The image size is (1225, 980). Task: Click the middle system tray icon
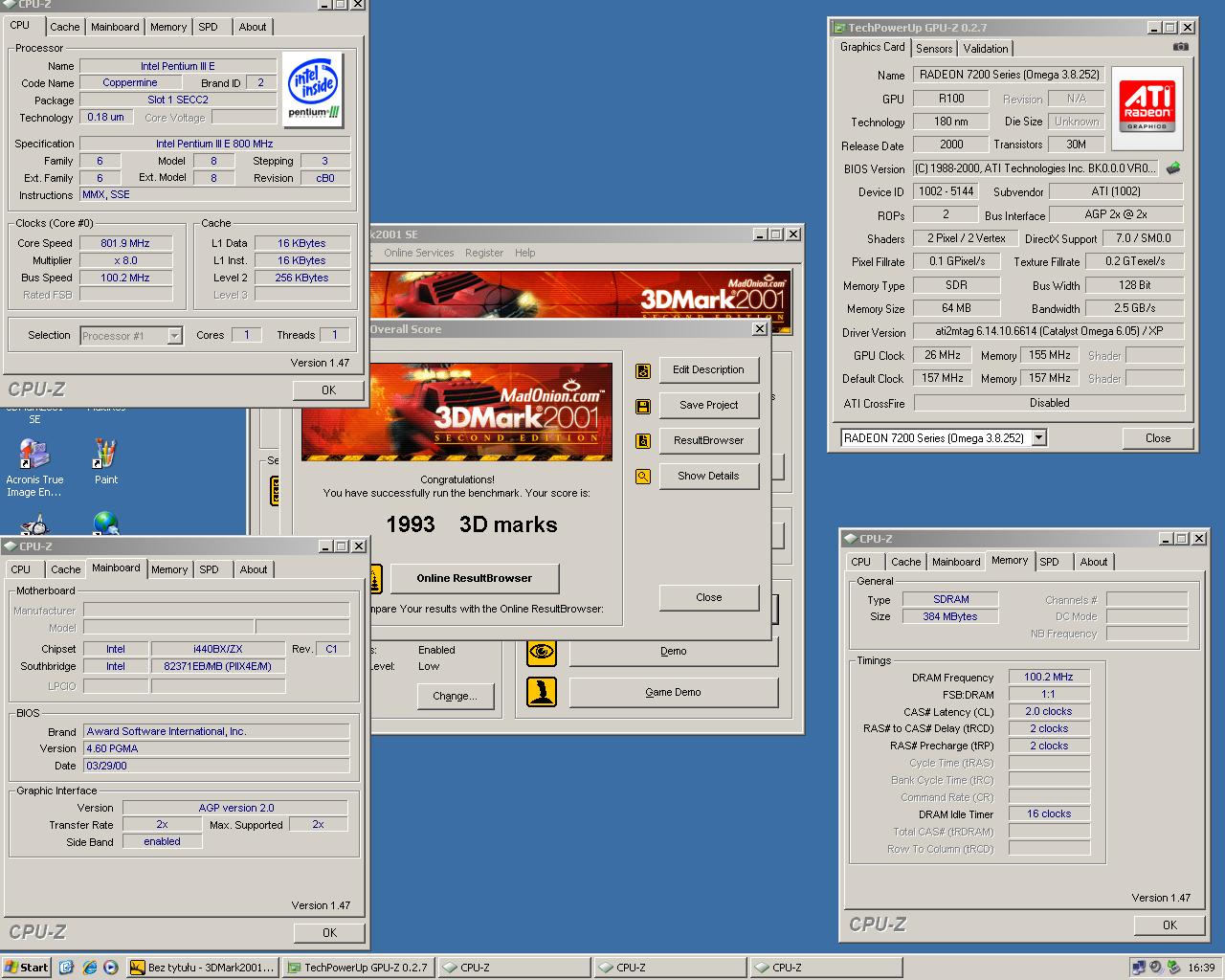(x=1156, y=968)
